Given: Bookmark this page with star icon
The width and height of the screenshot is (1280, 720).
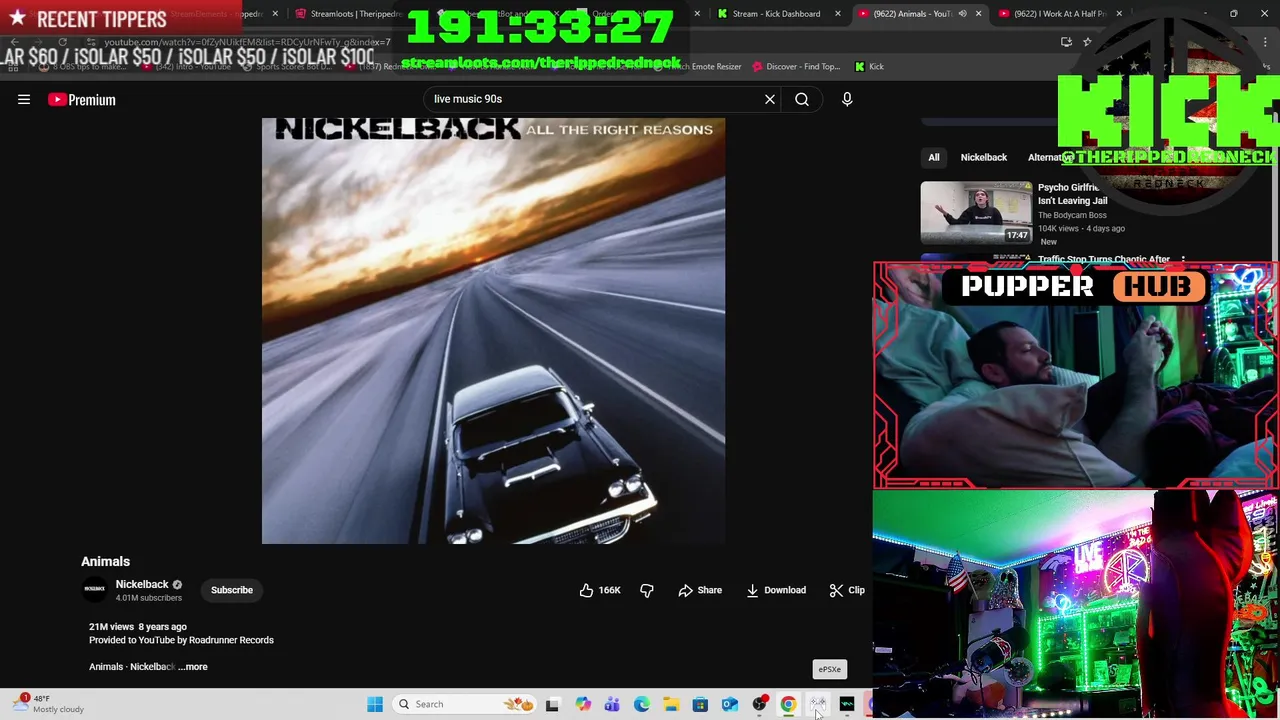Looking at the screenshot, I should pos(1087,42).
